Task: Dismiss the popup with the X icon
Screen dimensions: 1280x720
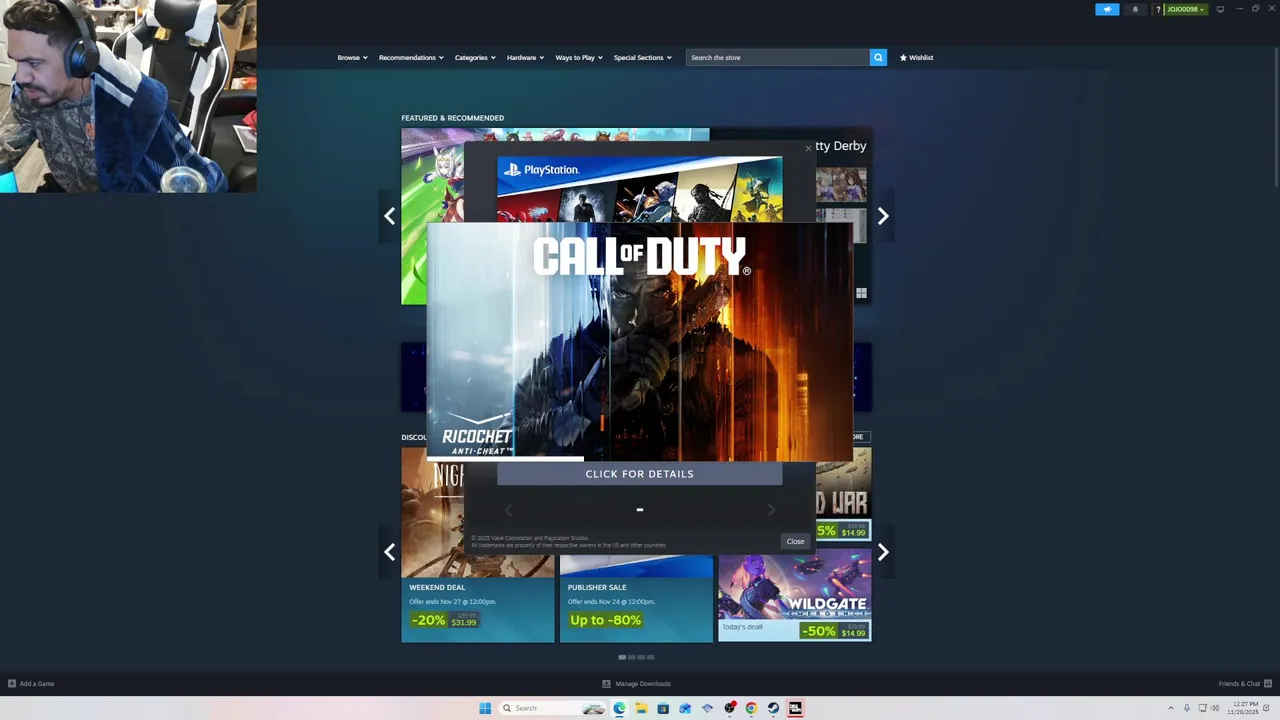Action: [808, 149]
